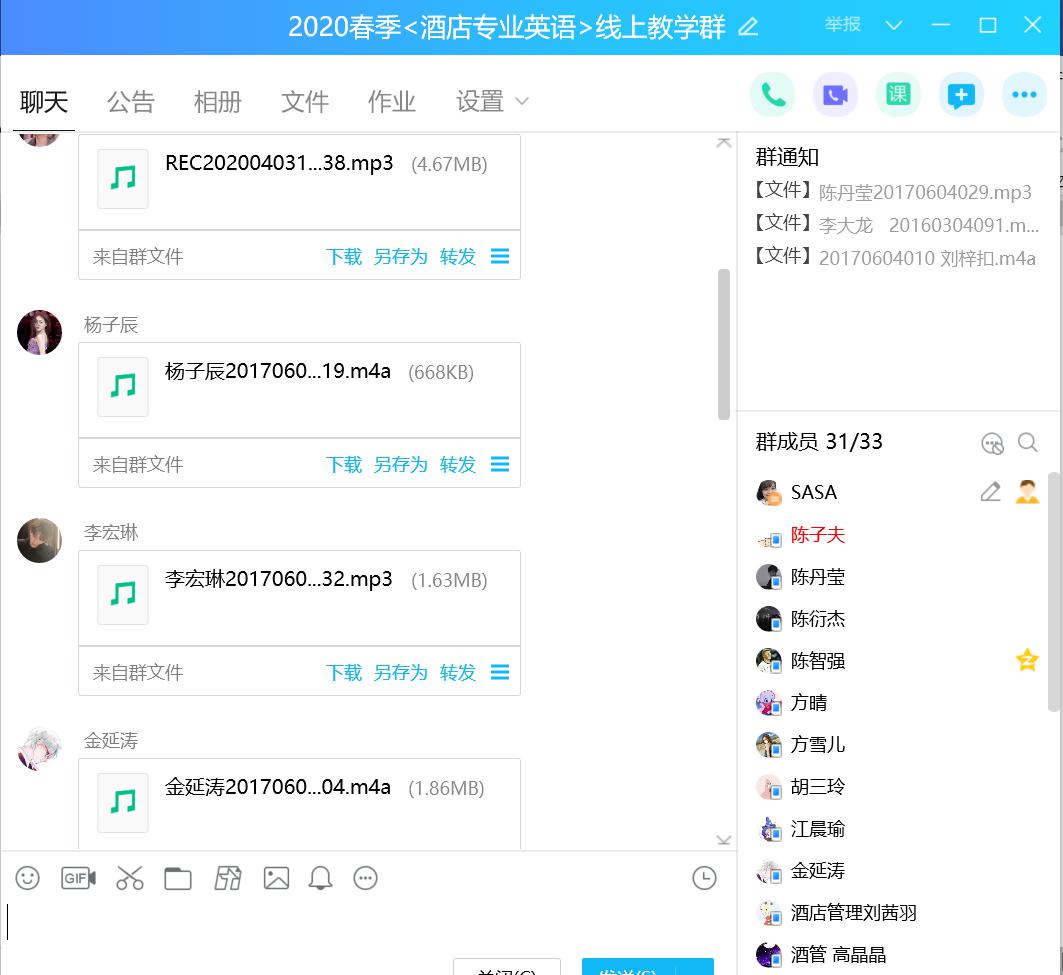Viewport: 1063px width, 975px height.
Task: Click the send image icon
Action: 276,878
